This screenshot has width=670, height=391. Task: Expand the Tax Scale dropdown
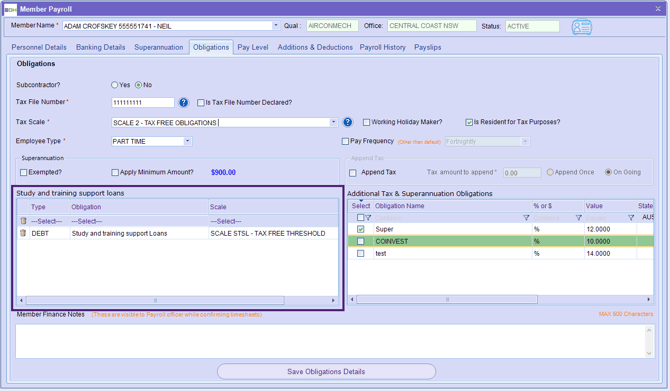tap(333, 122)
